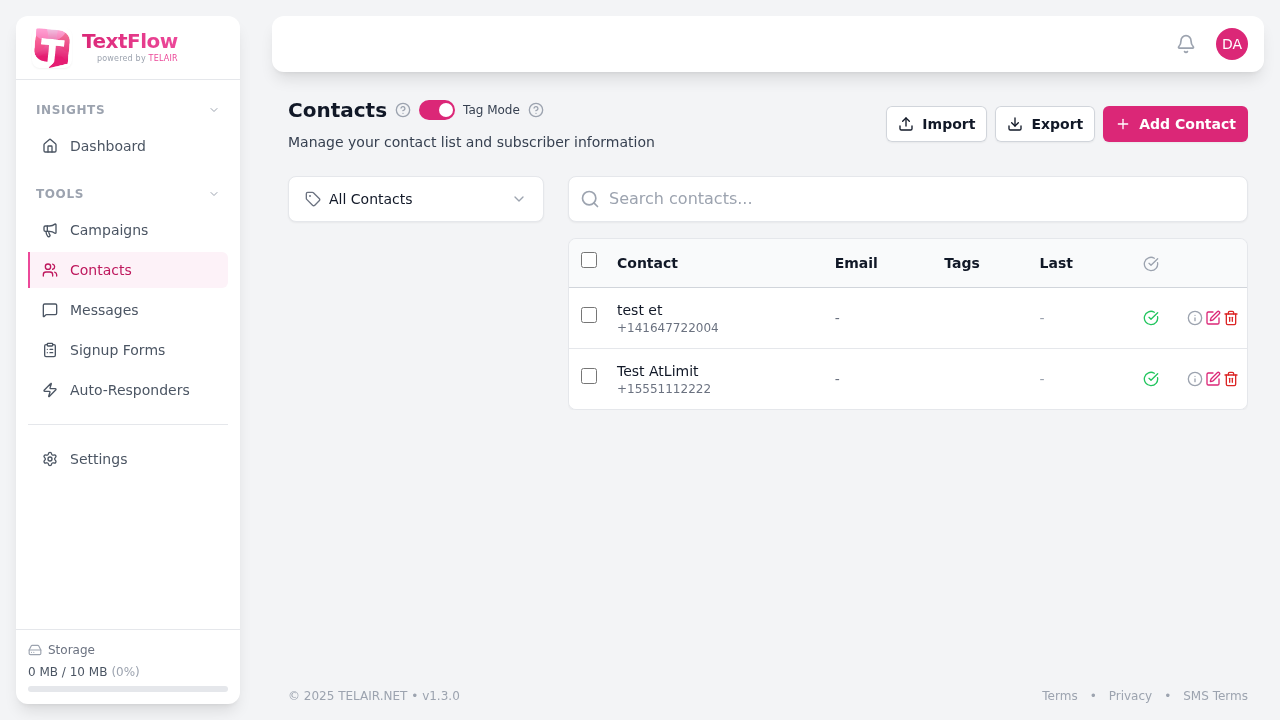Click the Add Contact button

[1175, 124]
